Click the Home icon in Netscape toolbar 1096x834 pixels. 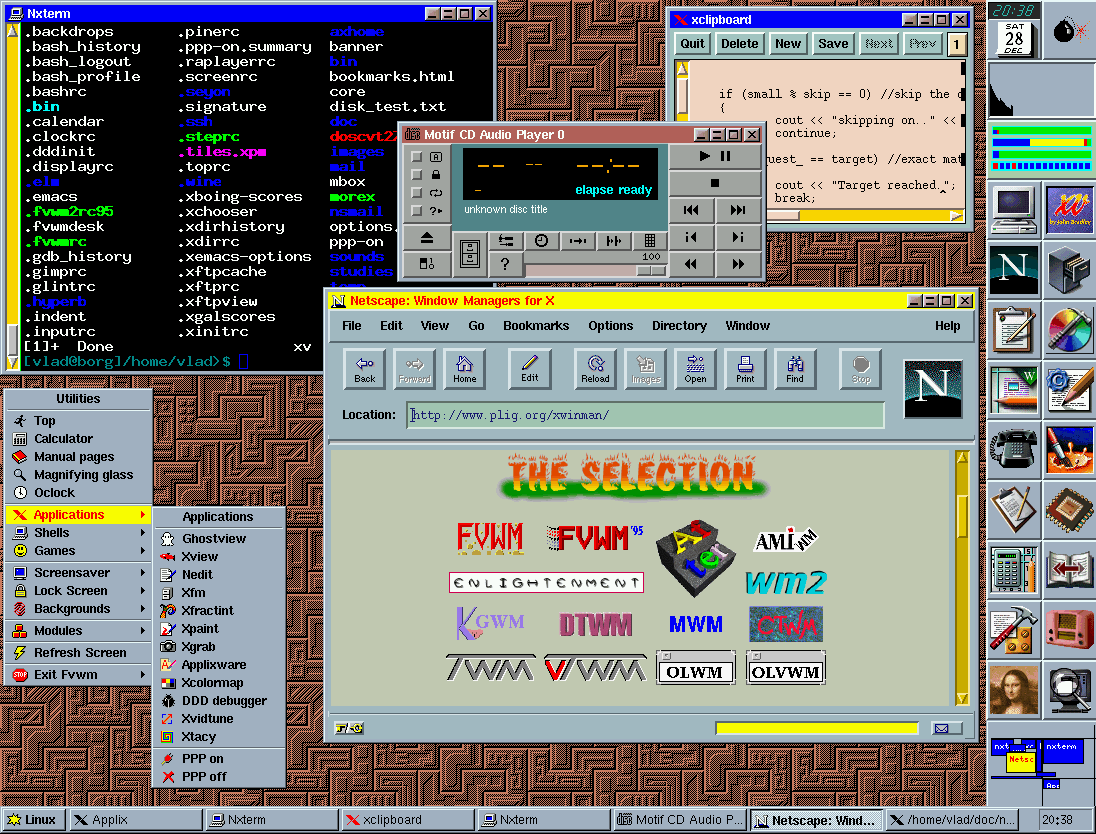pyautogui.click(x=464, y=368)
